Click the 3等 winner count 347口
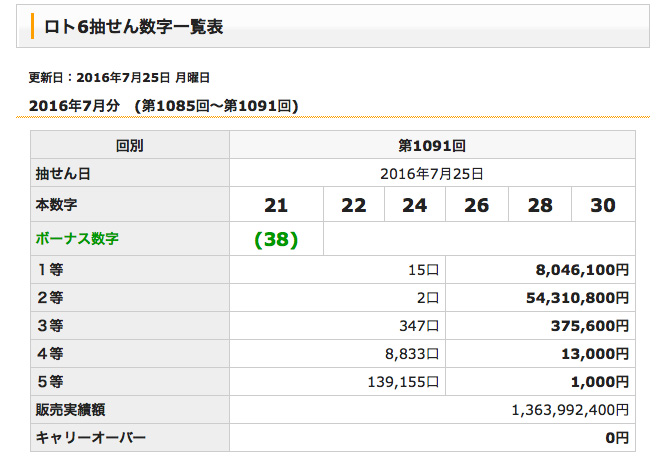 tap(419, 325)
